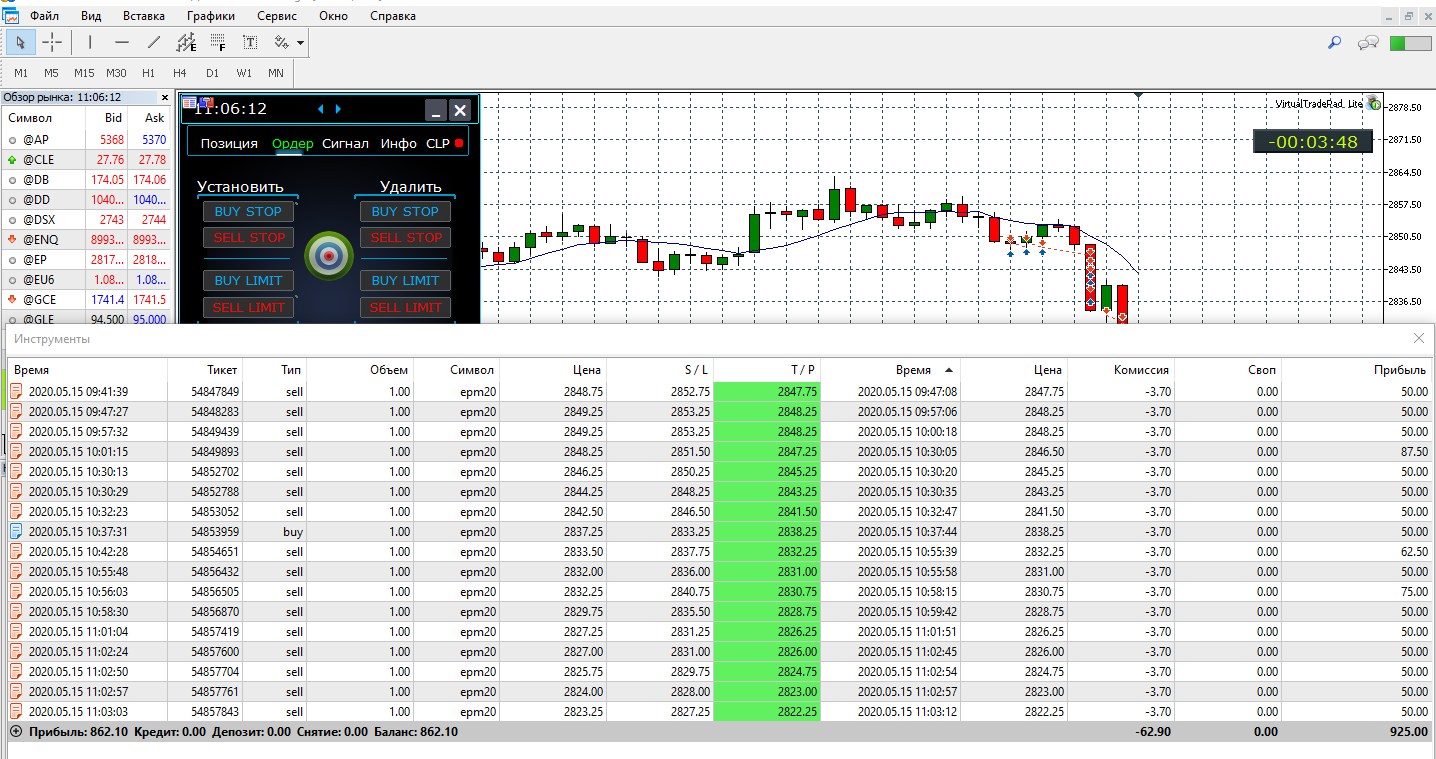Open the Справка menu
1436x759 pixels.
point(393,16)
